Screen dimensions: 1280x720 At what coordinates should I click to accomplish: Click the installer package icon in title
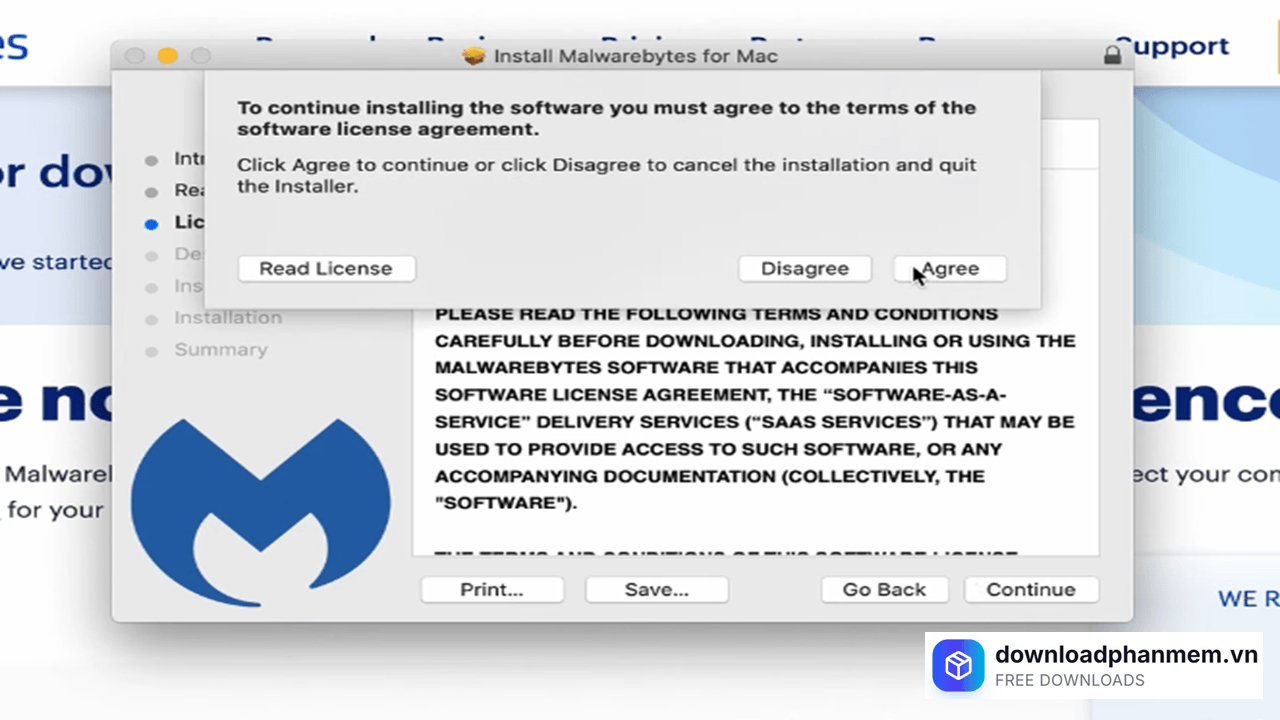(474, 56)
